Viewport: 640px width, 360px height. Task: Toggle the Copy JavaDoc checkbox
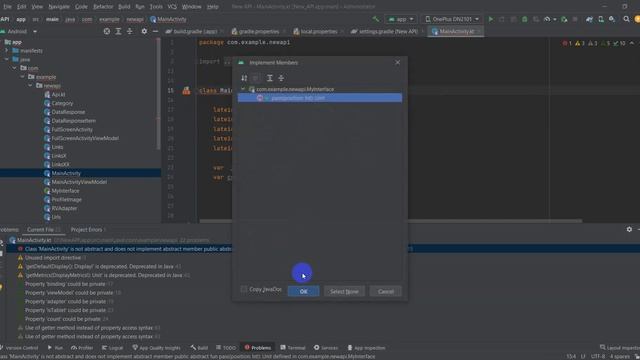point(244,289)
